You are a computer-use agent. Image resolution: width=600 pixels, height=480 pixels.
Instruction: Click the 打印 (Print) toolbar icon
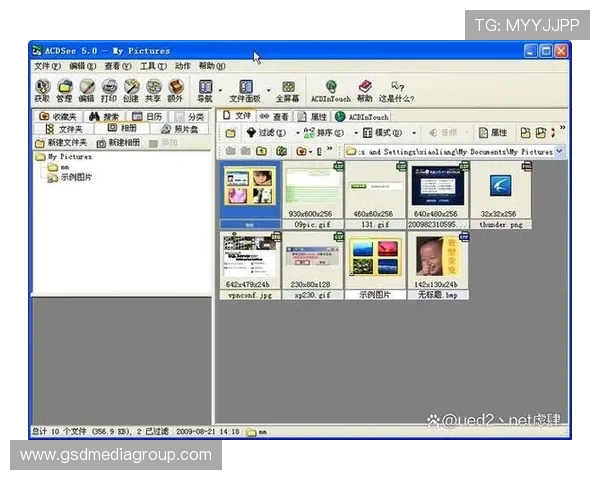coord(108,90)
